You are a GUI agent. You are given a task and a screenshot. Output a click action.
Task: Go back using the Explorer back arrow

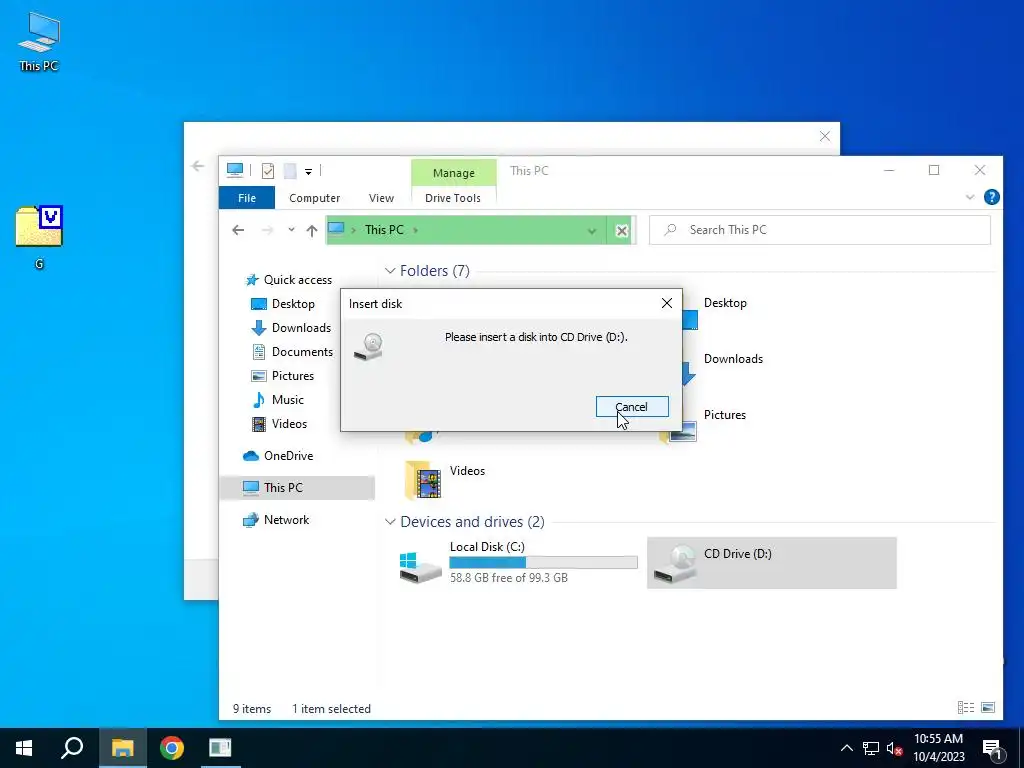(x=238, y=230)
